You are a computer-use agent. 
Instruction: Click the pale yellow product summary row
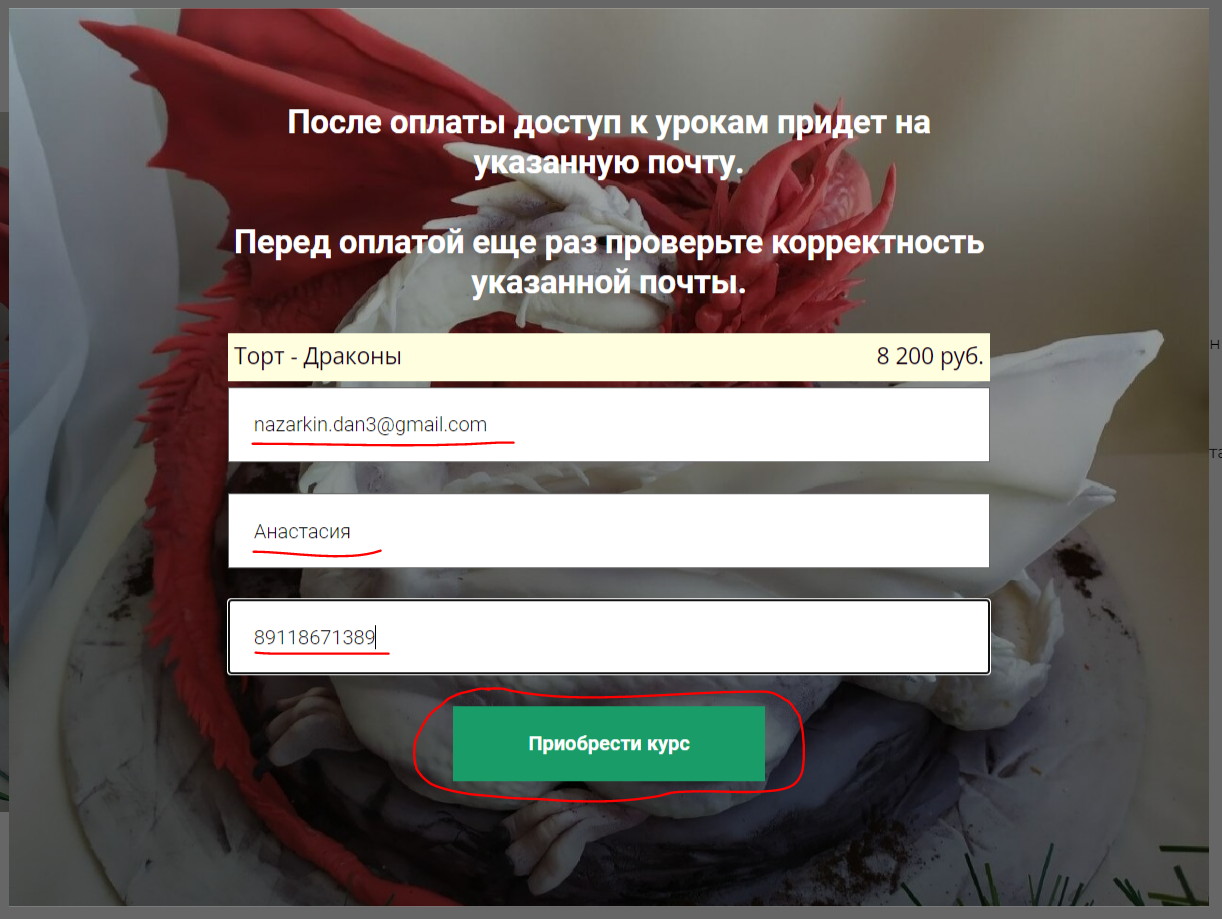(x=608, y=357)
